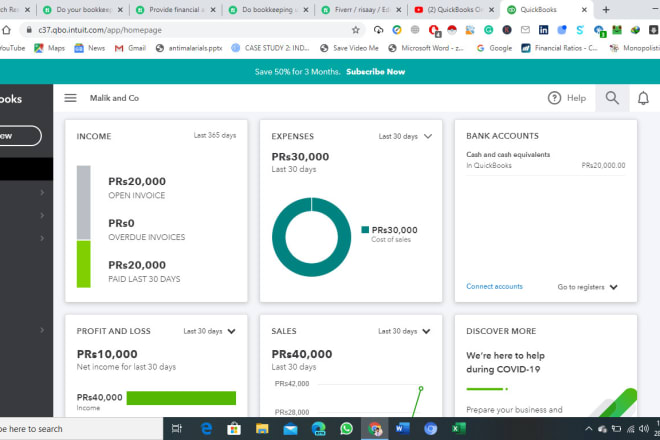Viewport: 660px width, 440px height.
Task: Open the Gmail bookmark
Action: click(x=130, y=48)
